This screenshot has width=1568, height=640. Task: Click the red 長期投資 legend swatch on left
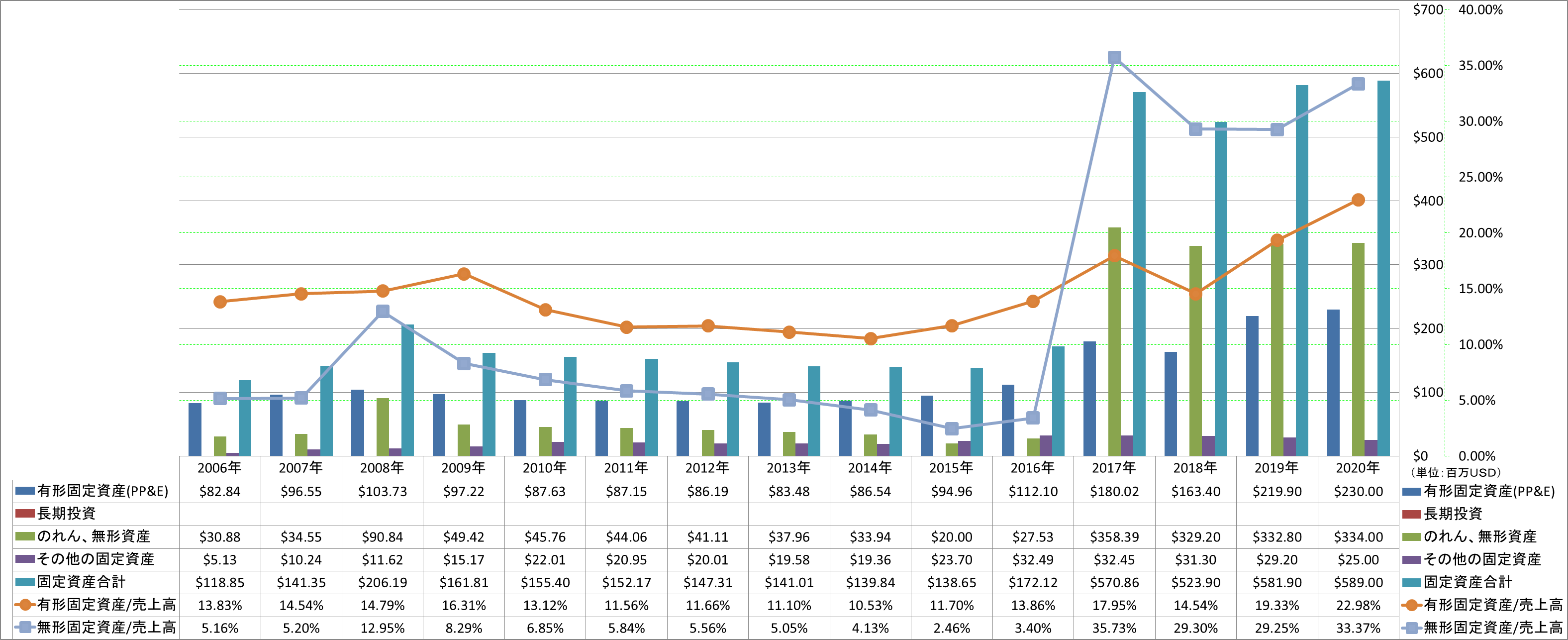pyautogui.click(x=25, y=513)
